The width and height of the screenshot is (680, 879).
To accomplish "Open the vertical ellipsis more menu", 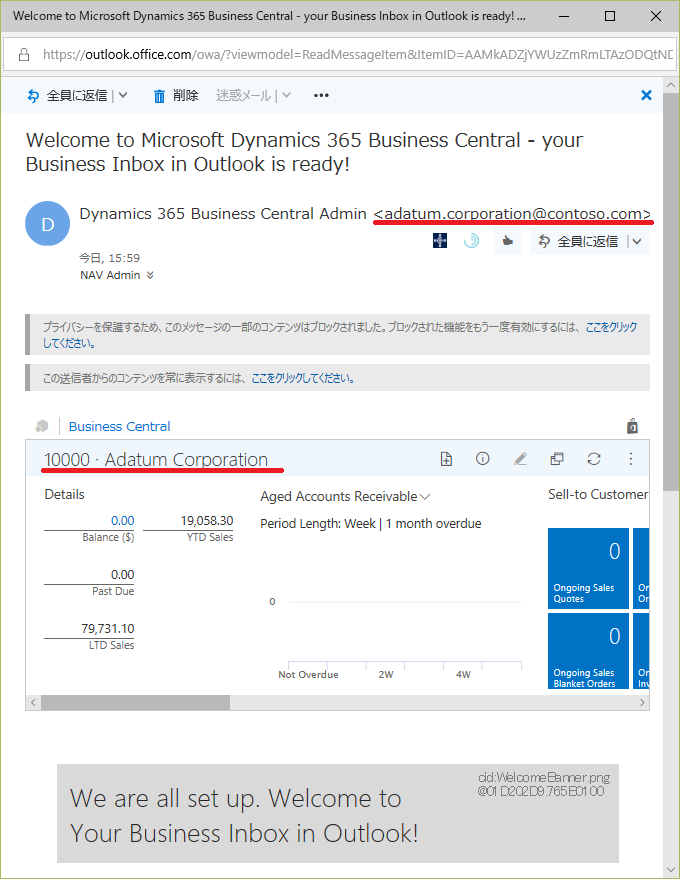I will click(631, 459).
